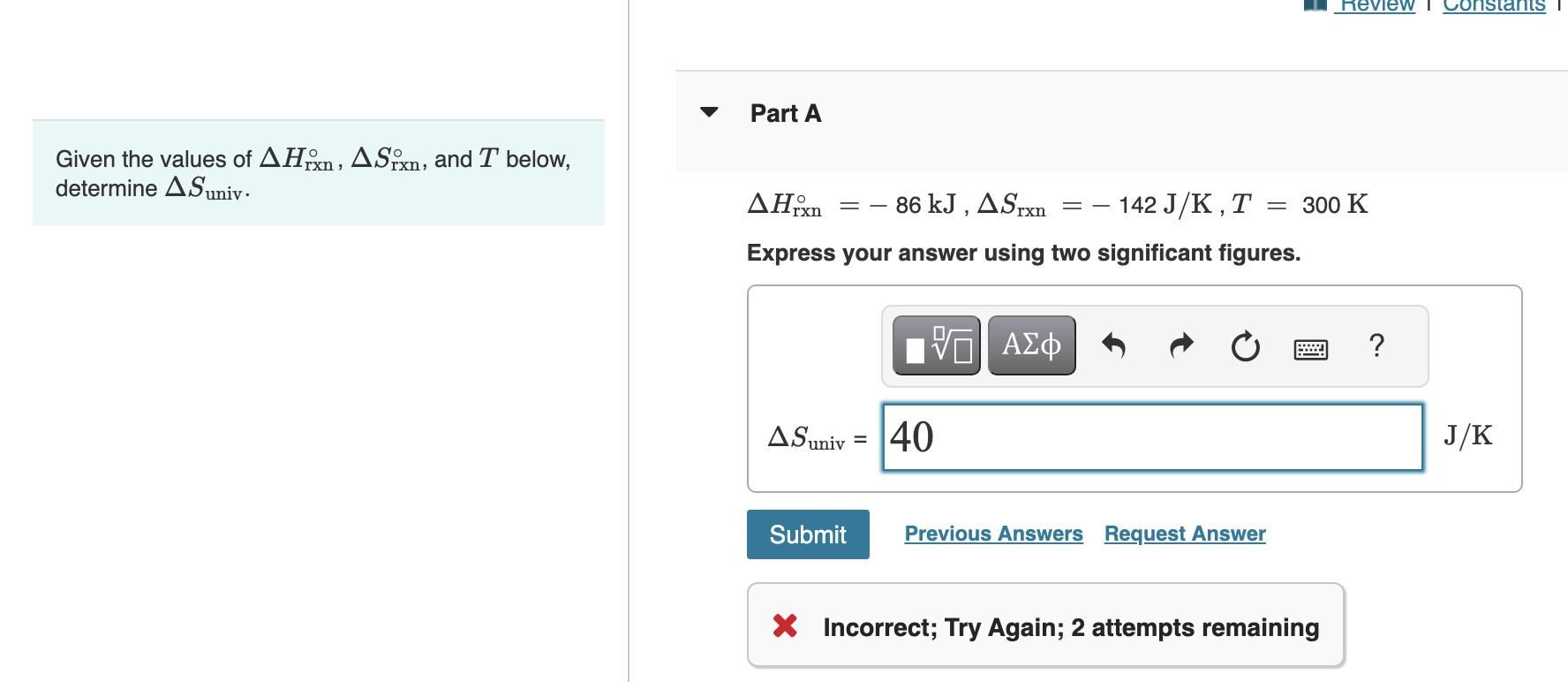Submit the answer

(x=807, y=534)
